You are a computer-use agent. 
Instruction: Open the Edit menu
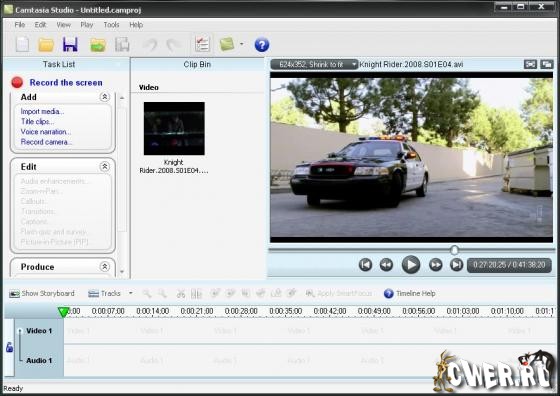pyautogui.click(x=40, y=25)
